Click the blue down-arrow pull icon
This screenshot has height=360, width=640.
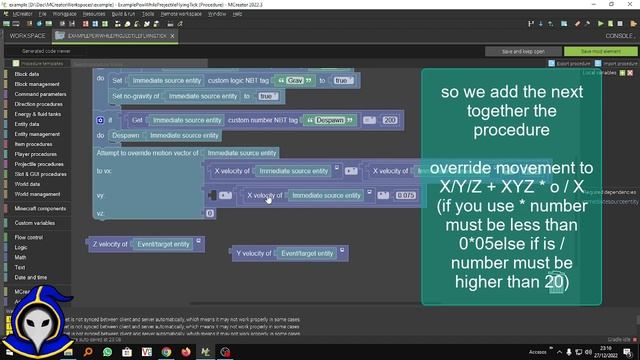pyautogui.click(x=541, y=24)
